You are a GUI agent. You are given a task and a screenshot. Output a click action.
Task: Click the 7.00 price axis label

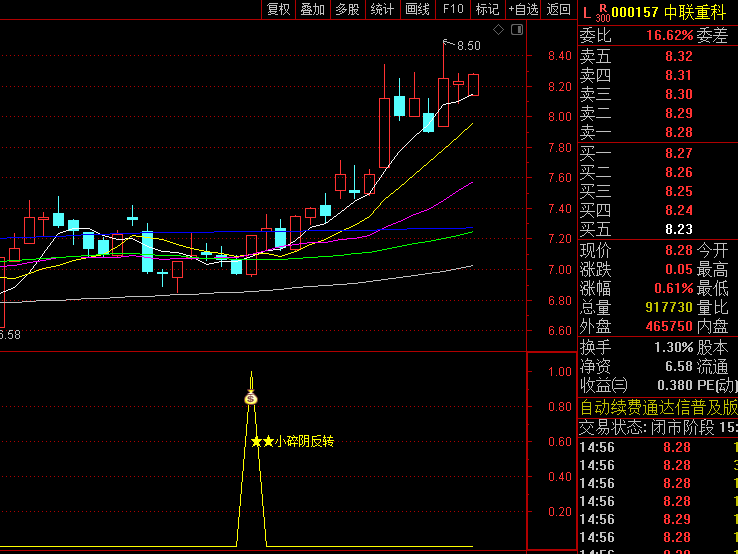pos(560,270)
